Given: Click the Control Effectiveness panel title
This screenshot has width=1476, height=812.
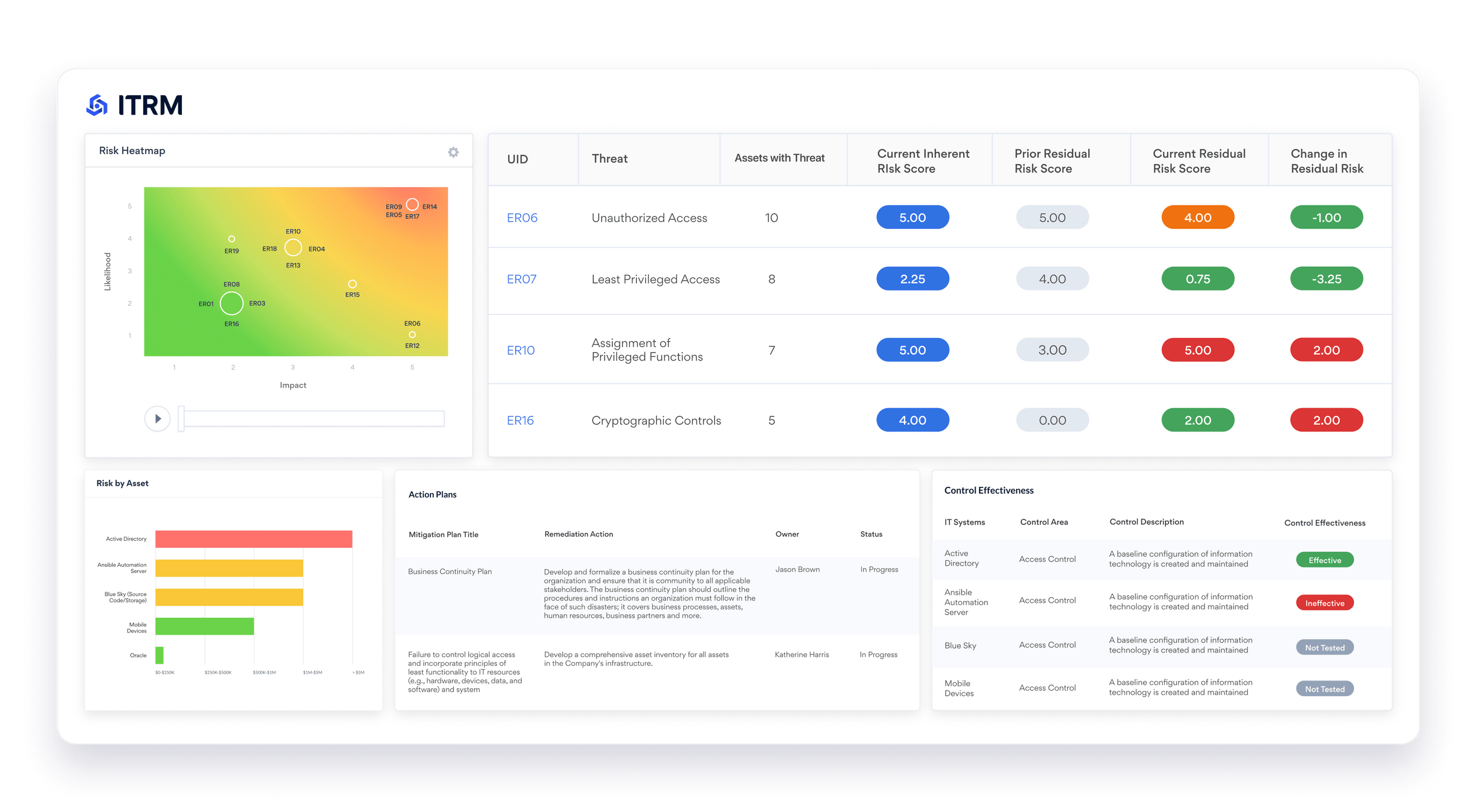Looking at the screenshot, I should 988,491.
